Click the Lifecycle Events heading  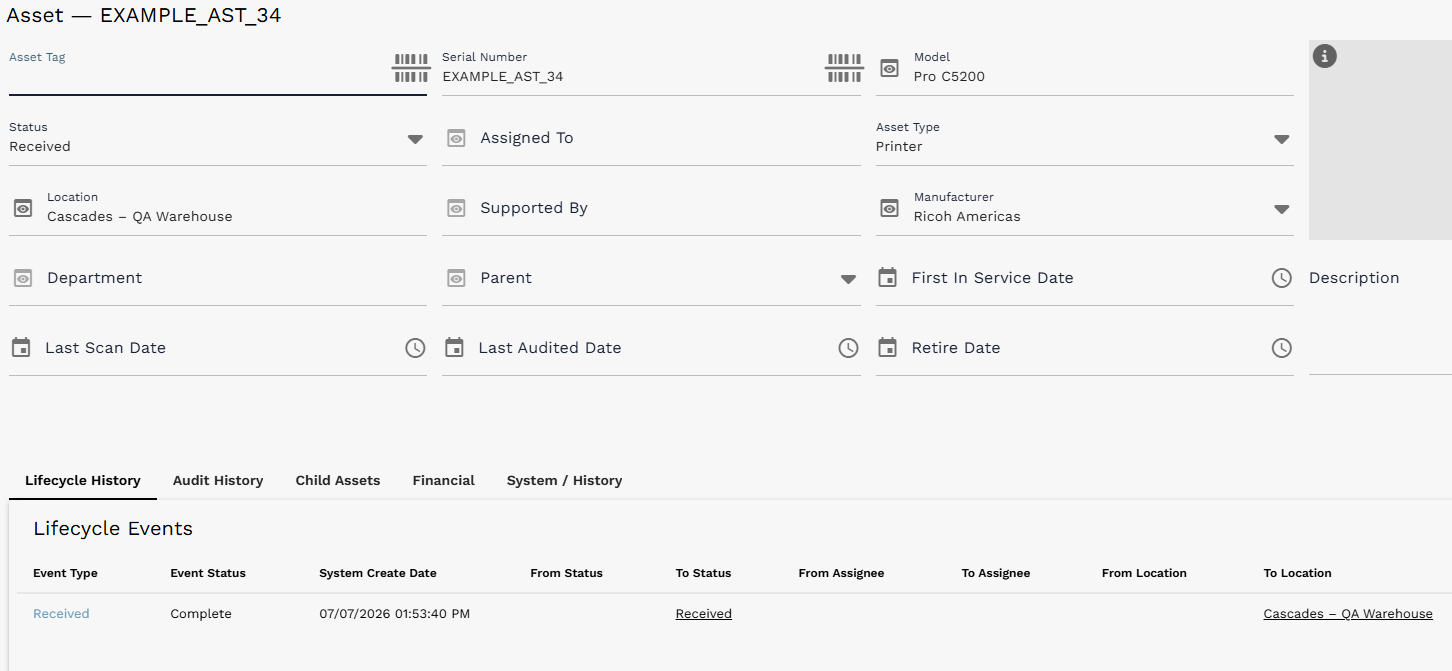(x=113, y=529)
